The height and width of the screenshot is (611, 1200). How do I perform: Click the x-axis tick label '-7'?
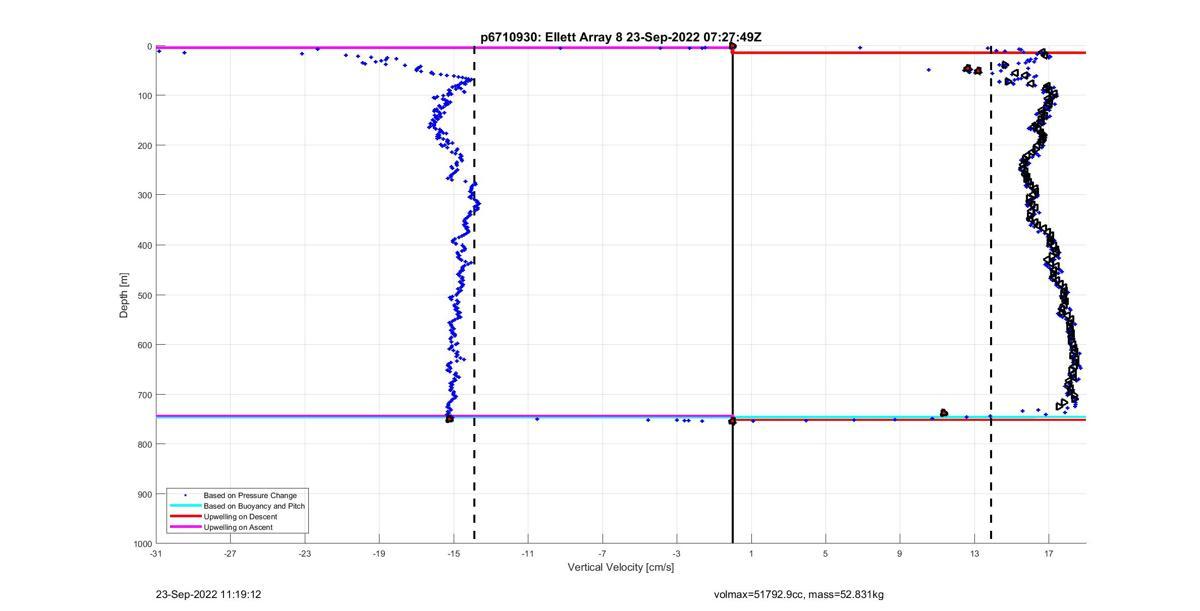click(x=602, y=553)
